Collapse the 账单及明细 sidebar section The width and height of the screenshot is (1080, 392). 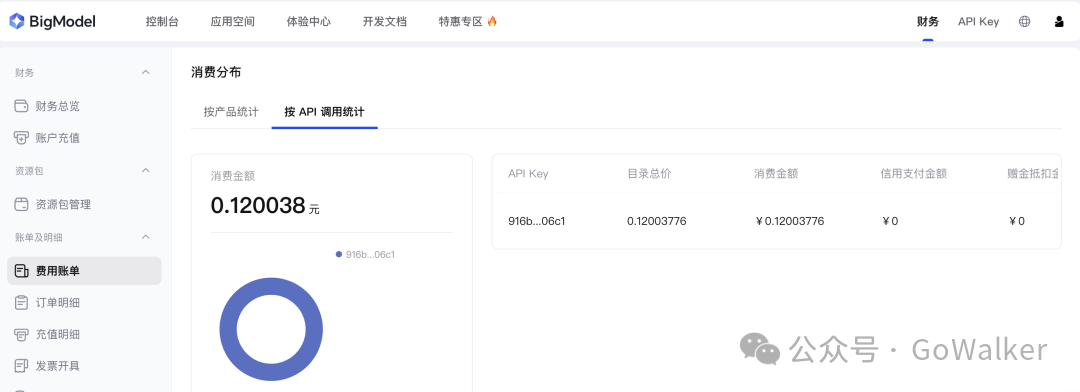(145, 237)
